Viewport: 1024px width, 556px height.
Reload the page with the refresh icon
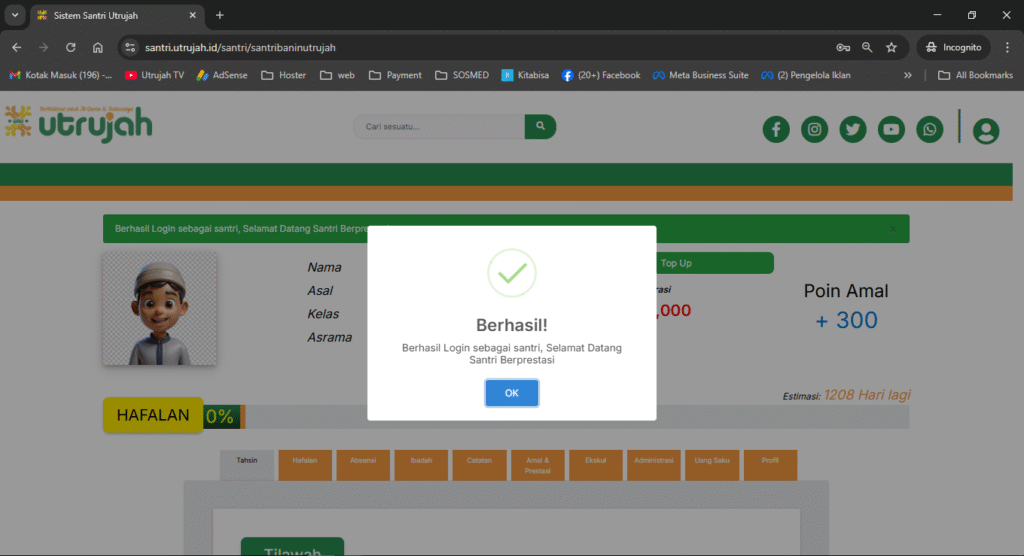71,47
